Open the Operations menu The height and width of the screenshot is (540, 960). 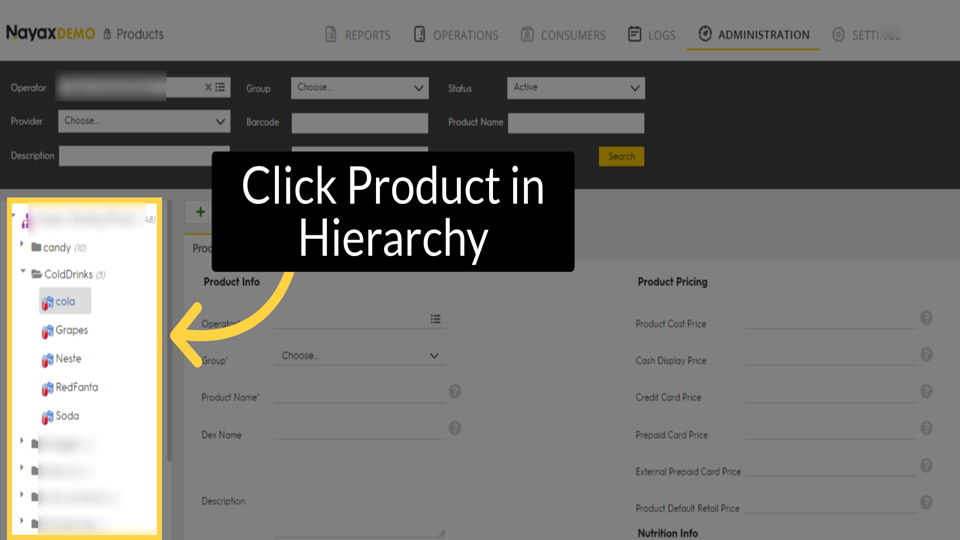tap(456, 35)
